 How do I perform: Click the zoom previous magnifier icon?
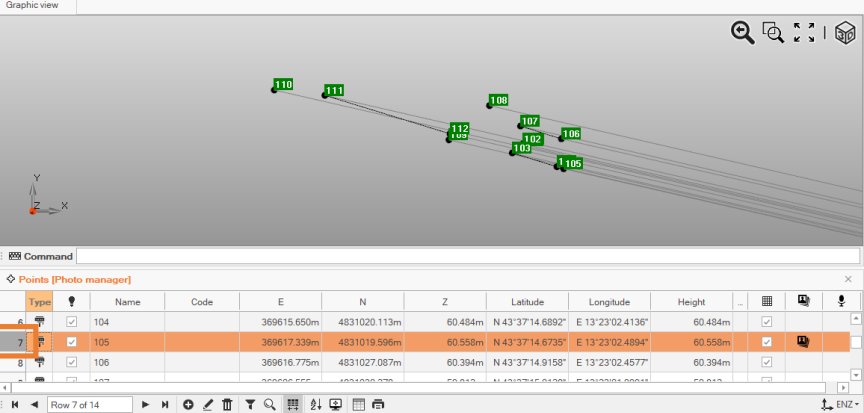tap(742, 32)
